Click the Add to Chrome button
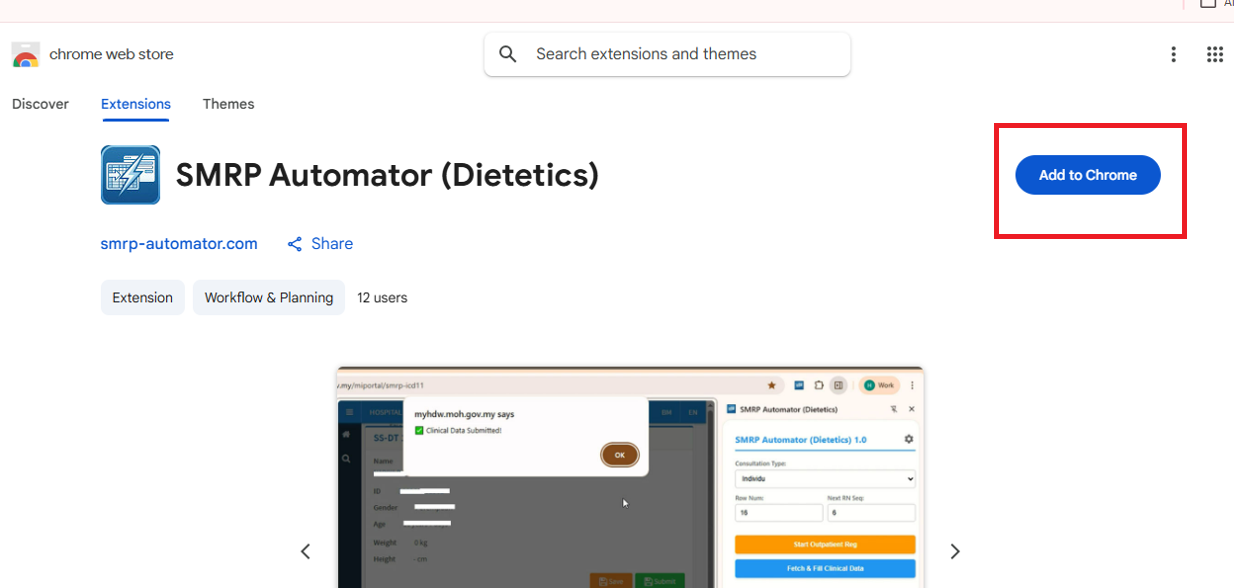Image resolution: width=1234 pixels, height=588 pixels. tap(1087, 174)
